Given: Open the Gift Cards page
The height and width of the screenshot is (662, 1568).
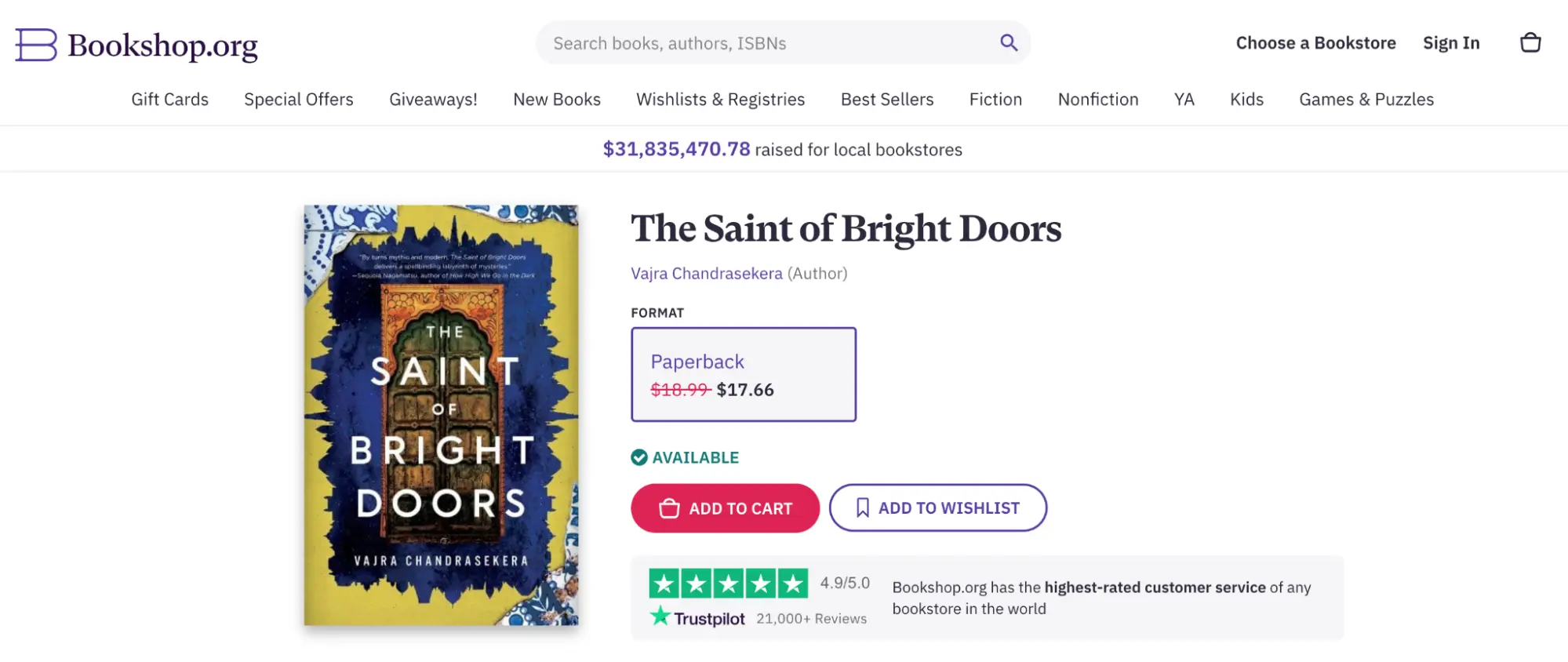Looking at the screenshot, I should point(169,99).
